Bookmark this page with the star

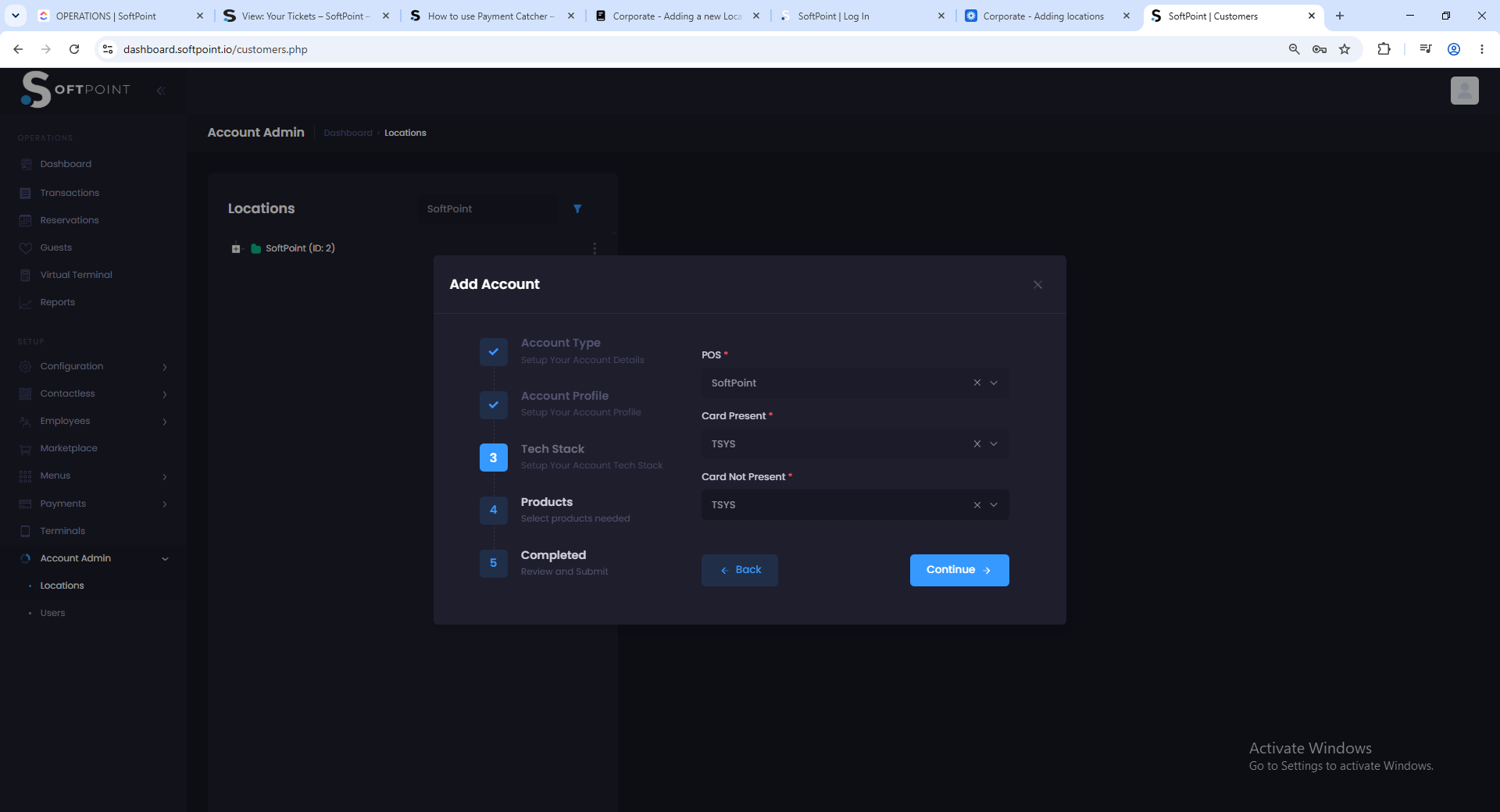[1345, 49]
